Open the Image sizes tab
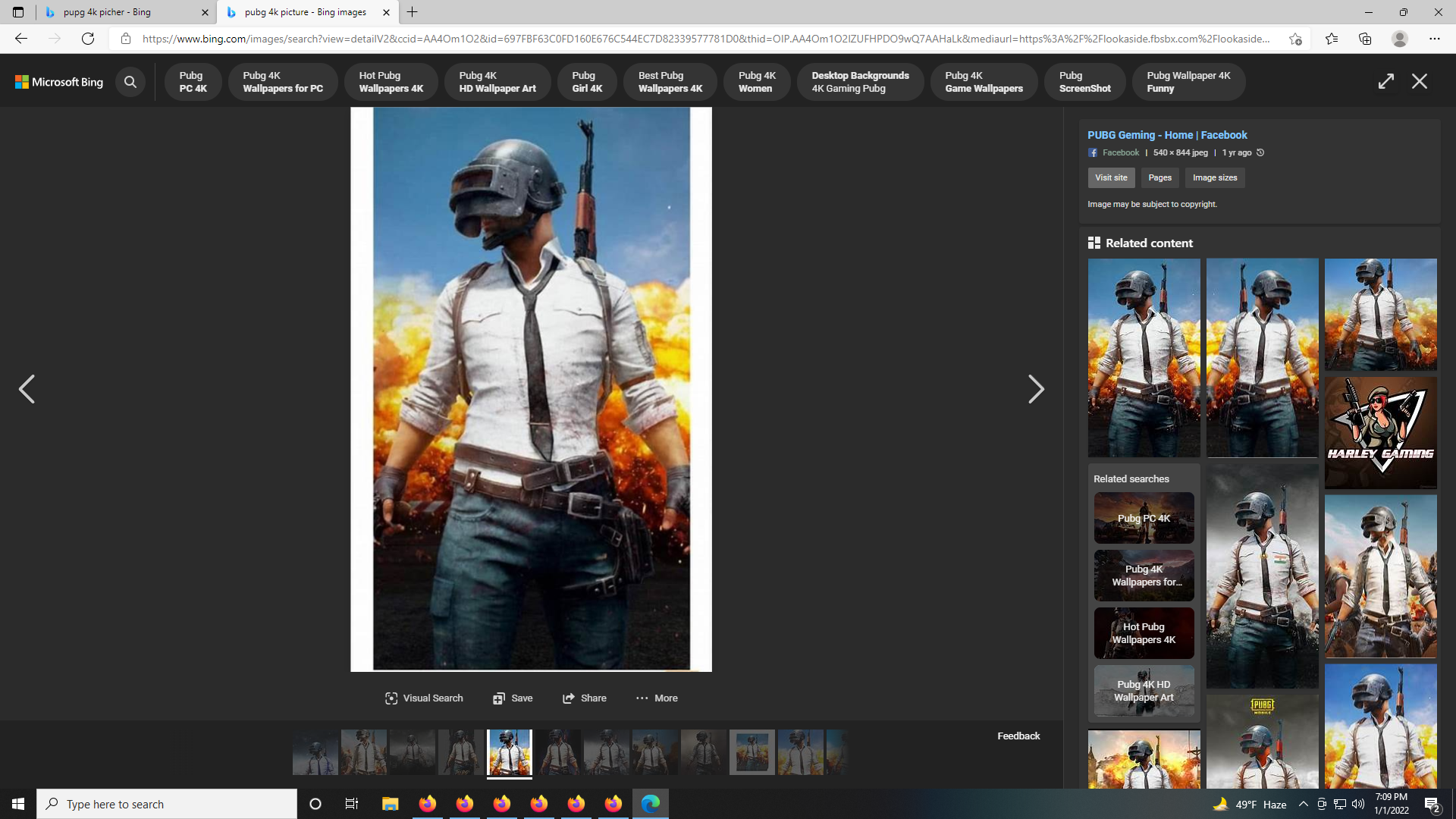The width and height of the screenshot is (1456, 819). [1215, 177]
